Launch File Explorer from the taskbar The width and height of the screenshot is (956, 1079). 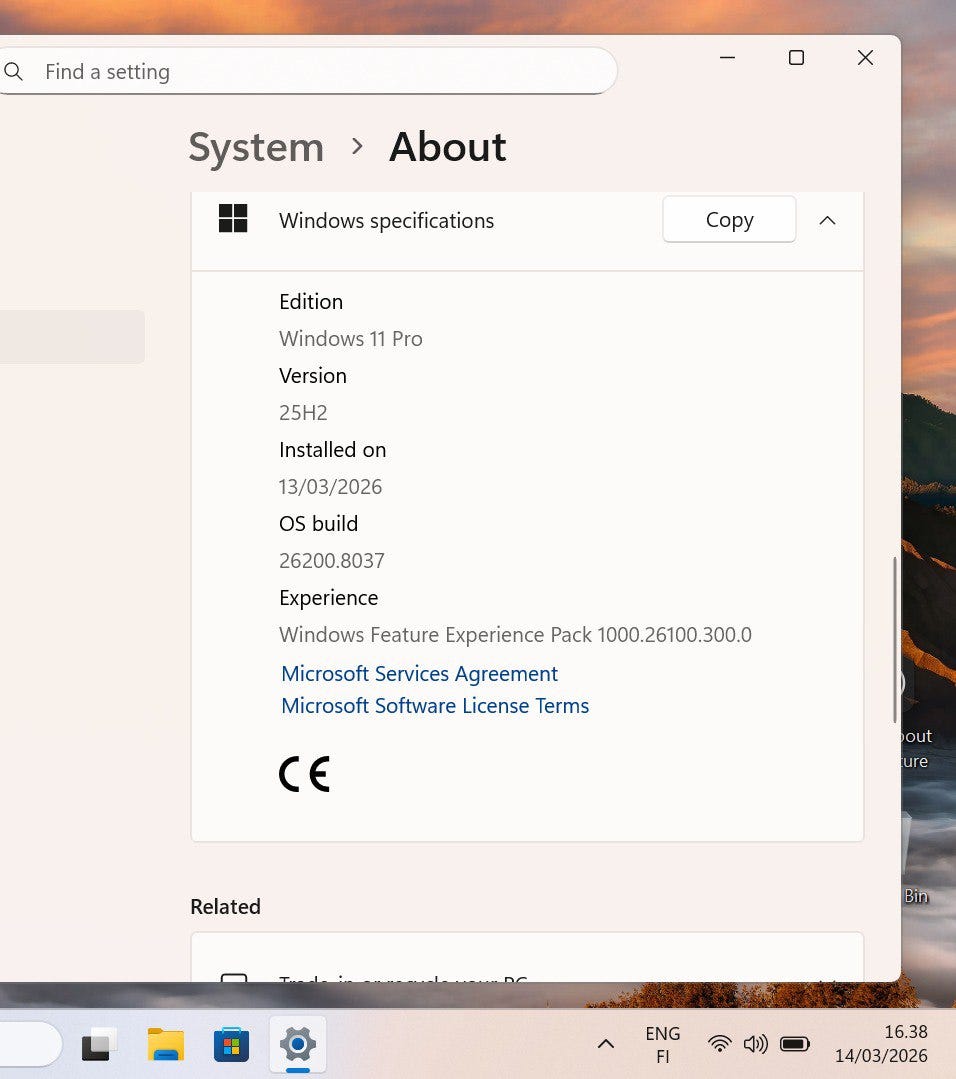point(166,1045)
